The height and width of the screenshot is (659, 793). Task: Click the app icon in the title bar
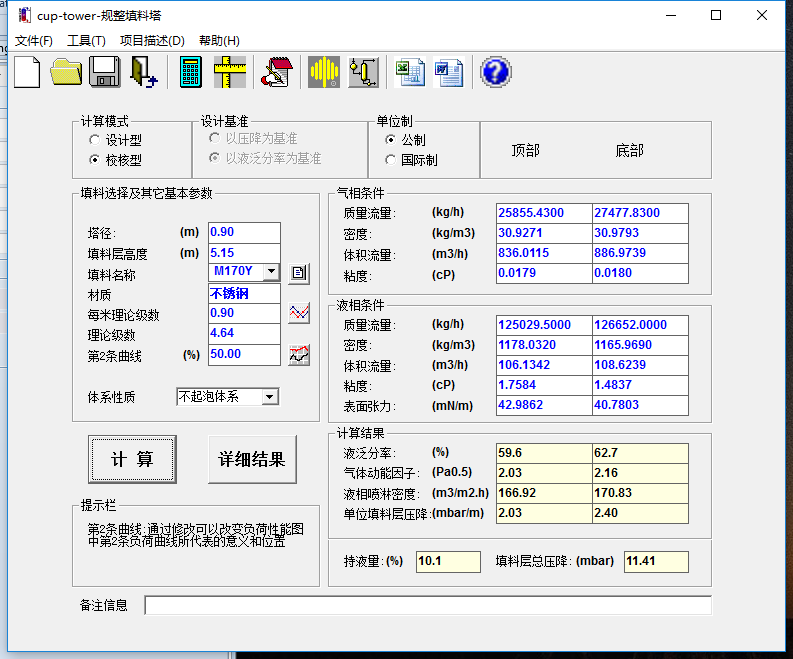(x=24, y=15)
